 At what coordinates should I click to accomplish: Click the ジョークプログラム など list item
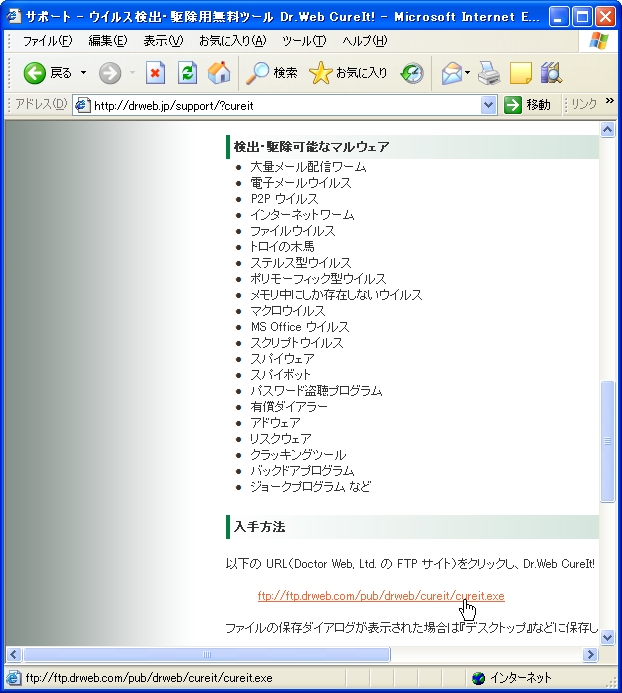point(310,487)
